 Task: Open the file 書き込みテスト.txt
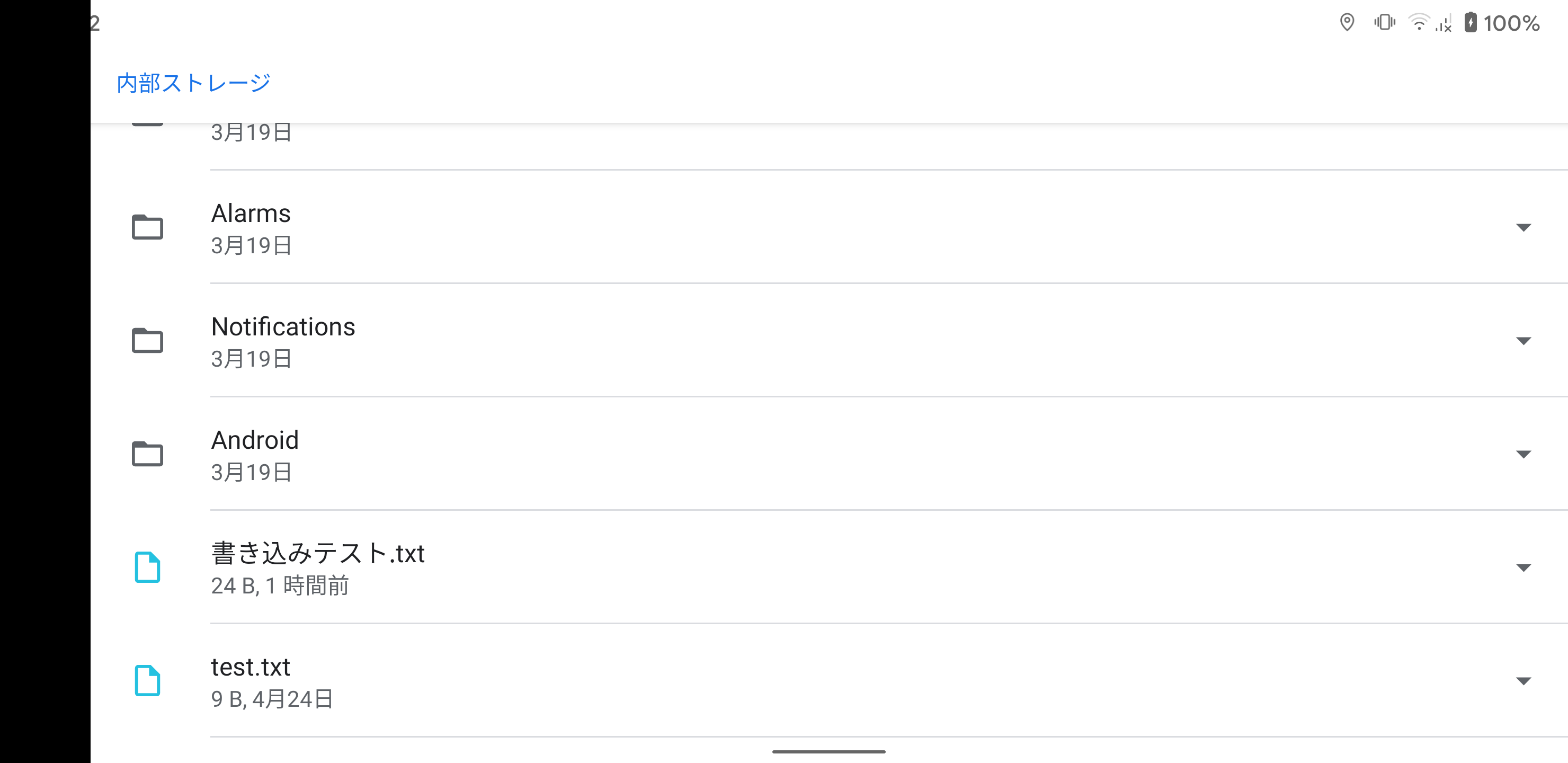(x=318, y=554)
